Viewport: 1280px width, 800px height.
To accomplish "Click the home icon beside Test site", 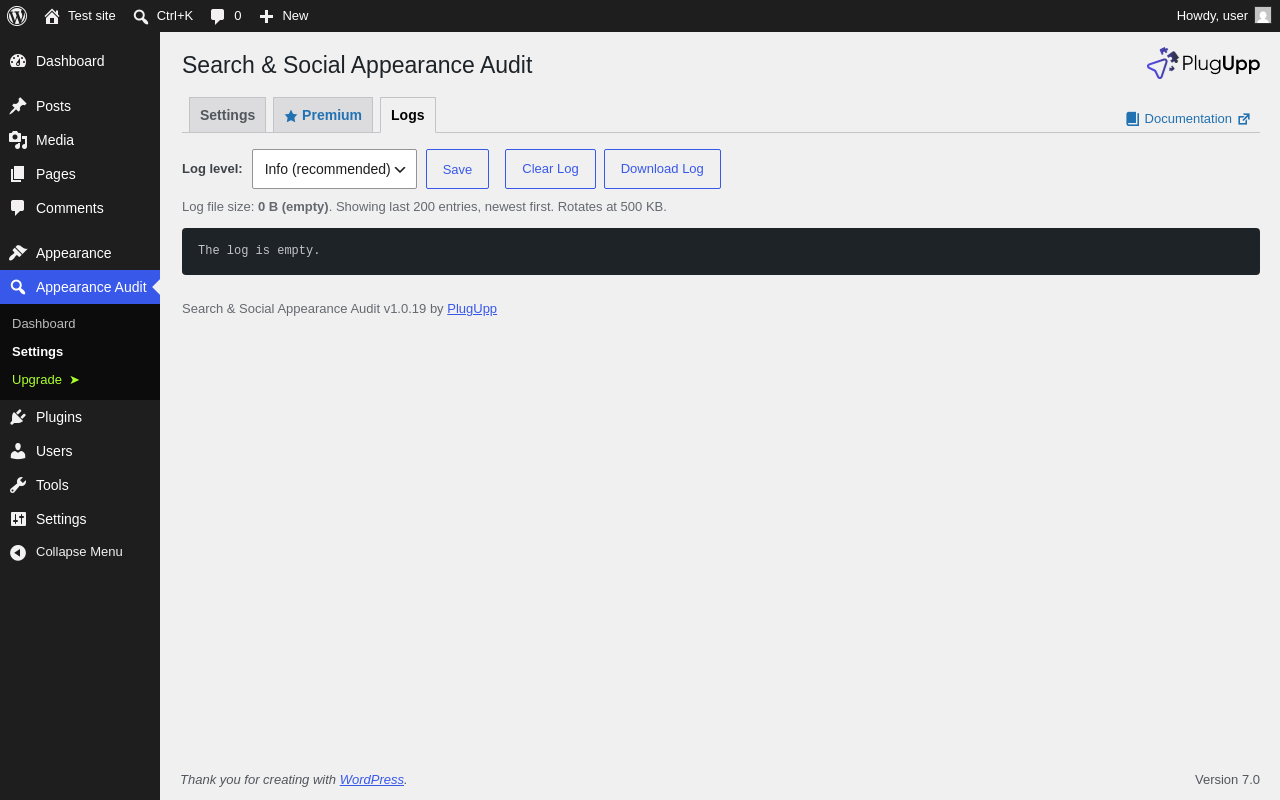I will coord(52,16).
